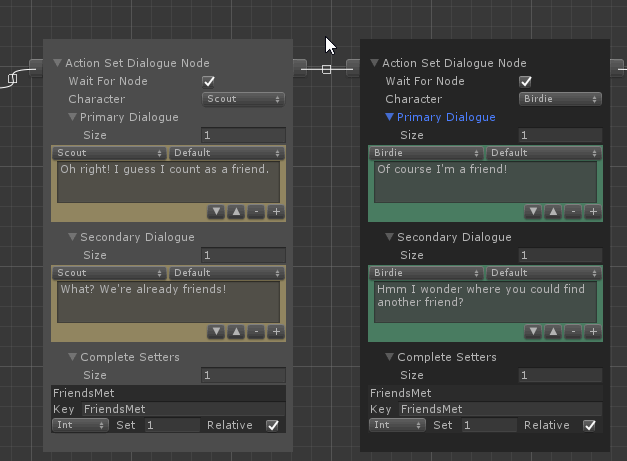Move down Birdie's secondary dialogue entry
The width and height of the screenshot is (627, 461).
533,331
